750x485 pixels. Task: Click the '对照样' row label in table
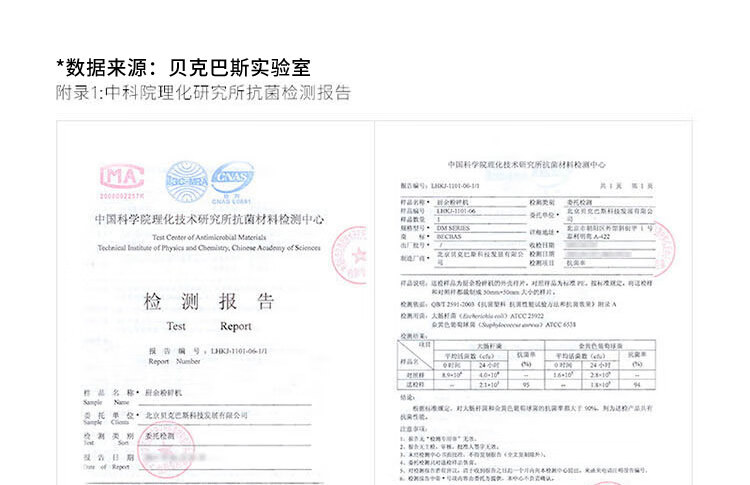point(415,375)
